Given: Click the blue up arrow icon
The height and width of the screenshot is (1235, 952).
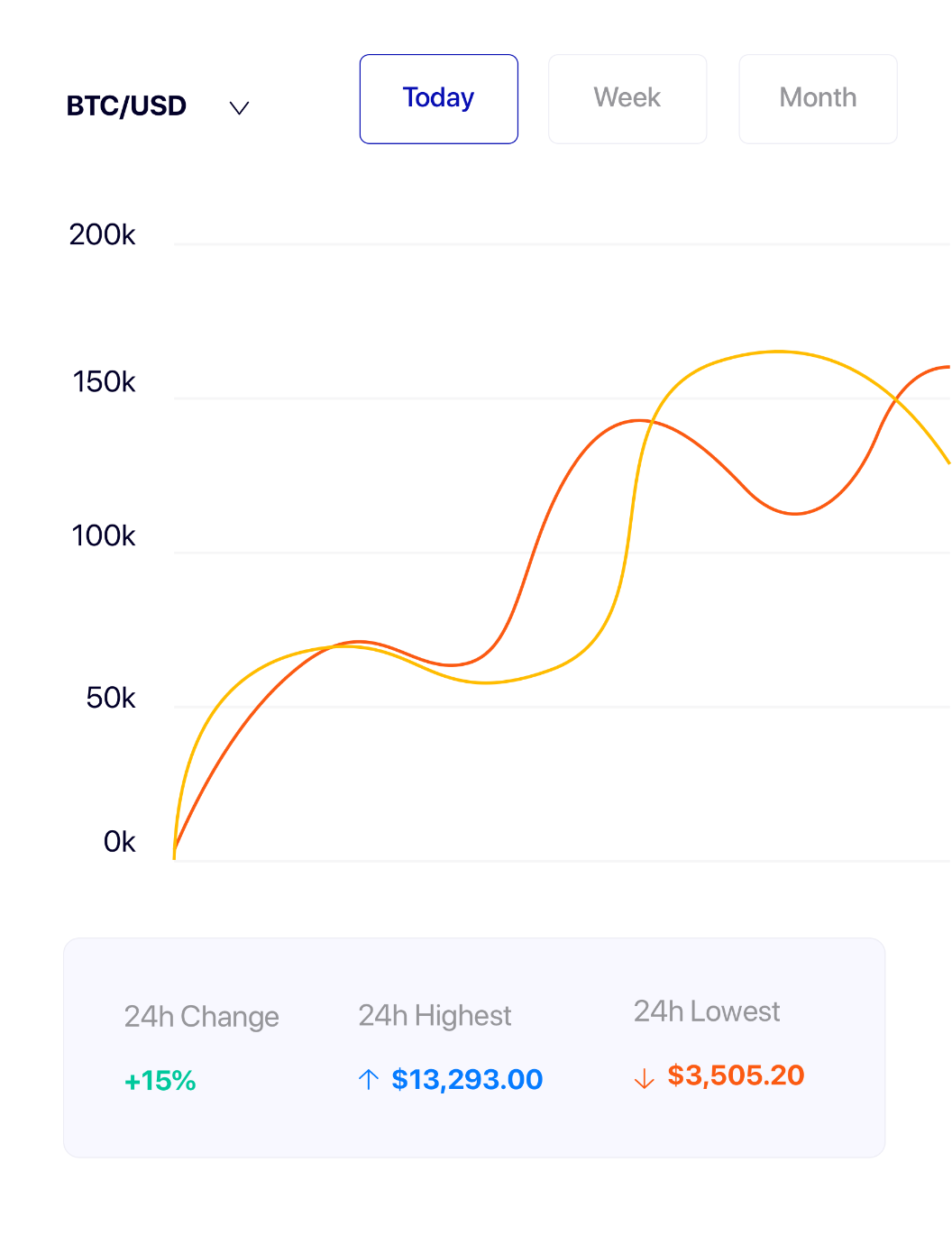Looking at the screenshot, I should click(368, 1079).
